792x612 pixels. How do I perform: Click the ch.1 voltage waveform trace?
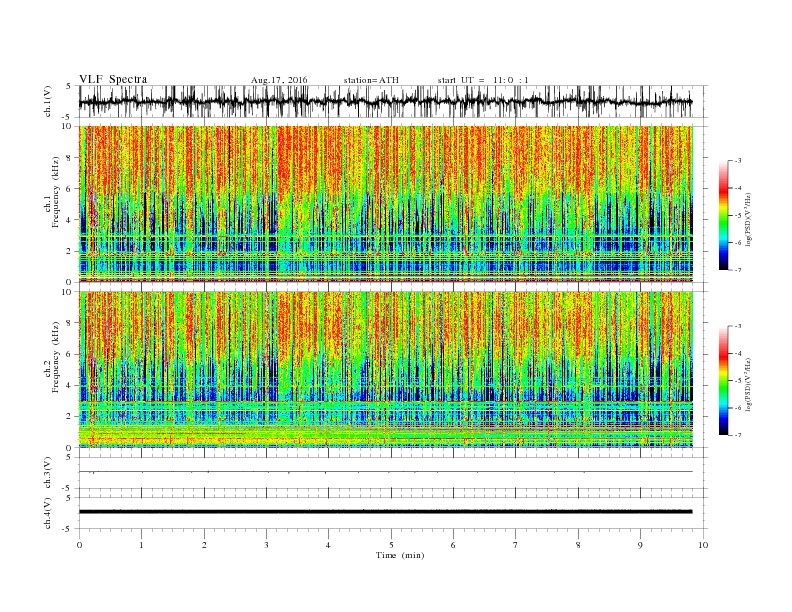(385, 101)
